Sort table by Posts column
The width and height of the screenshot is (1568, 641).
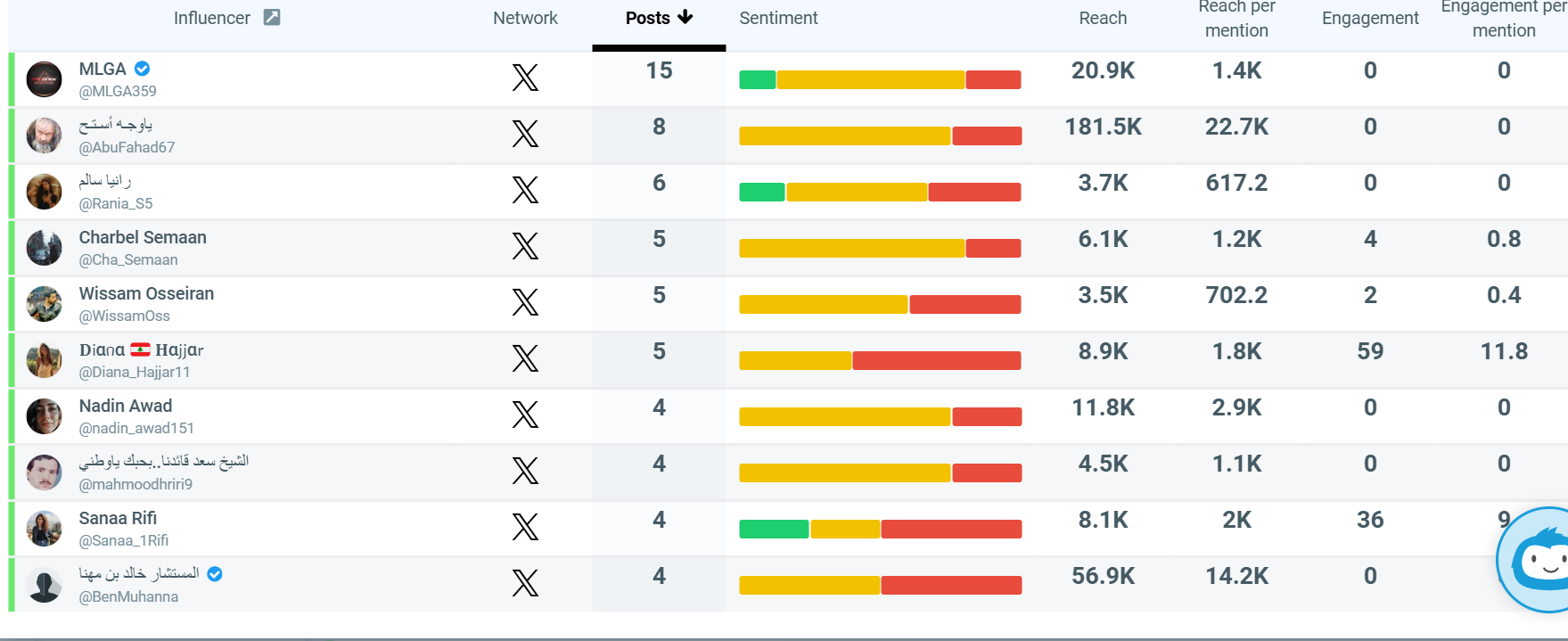click(x=659, y=18)
